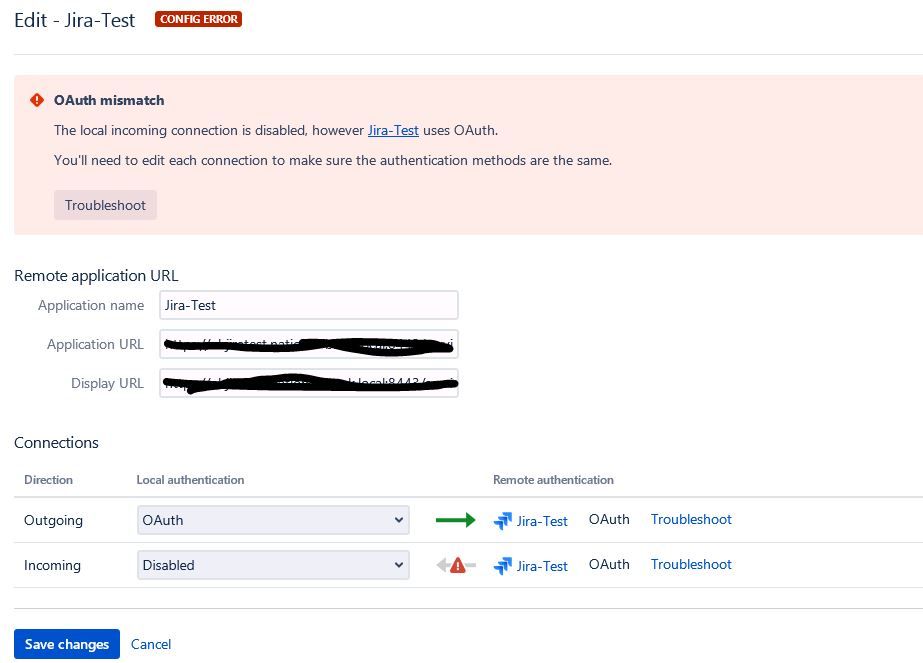Click the Jira logo in Outgoing row
923x663 pixels.
pyautogui.click(x=503, y=521)
